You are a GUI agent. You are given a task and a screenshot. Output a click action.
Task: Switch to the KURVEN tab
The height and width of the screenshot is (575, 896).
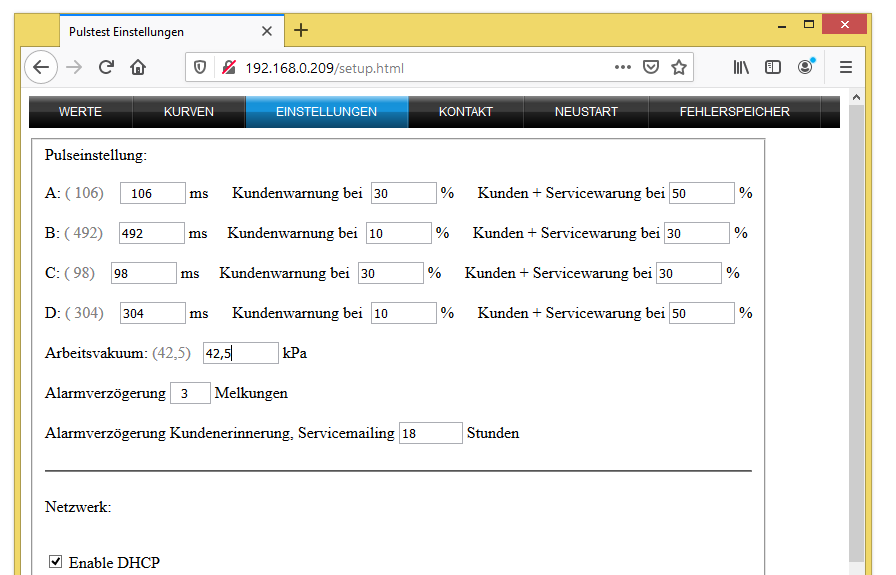click(x=189, y=111)
